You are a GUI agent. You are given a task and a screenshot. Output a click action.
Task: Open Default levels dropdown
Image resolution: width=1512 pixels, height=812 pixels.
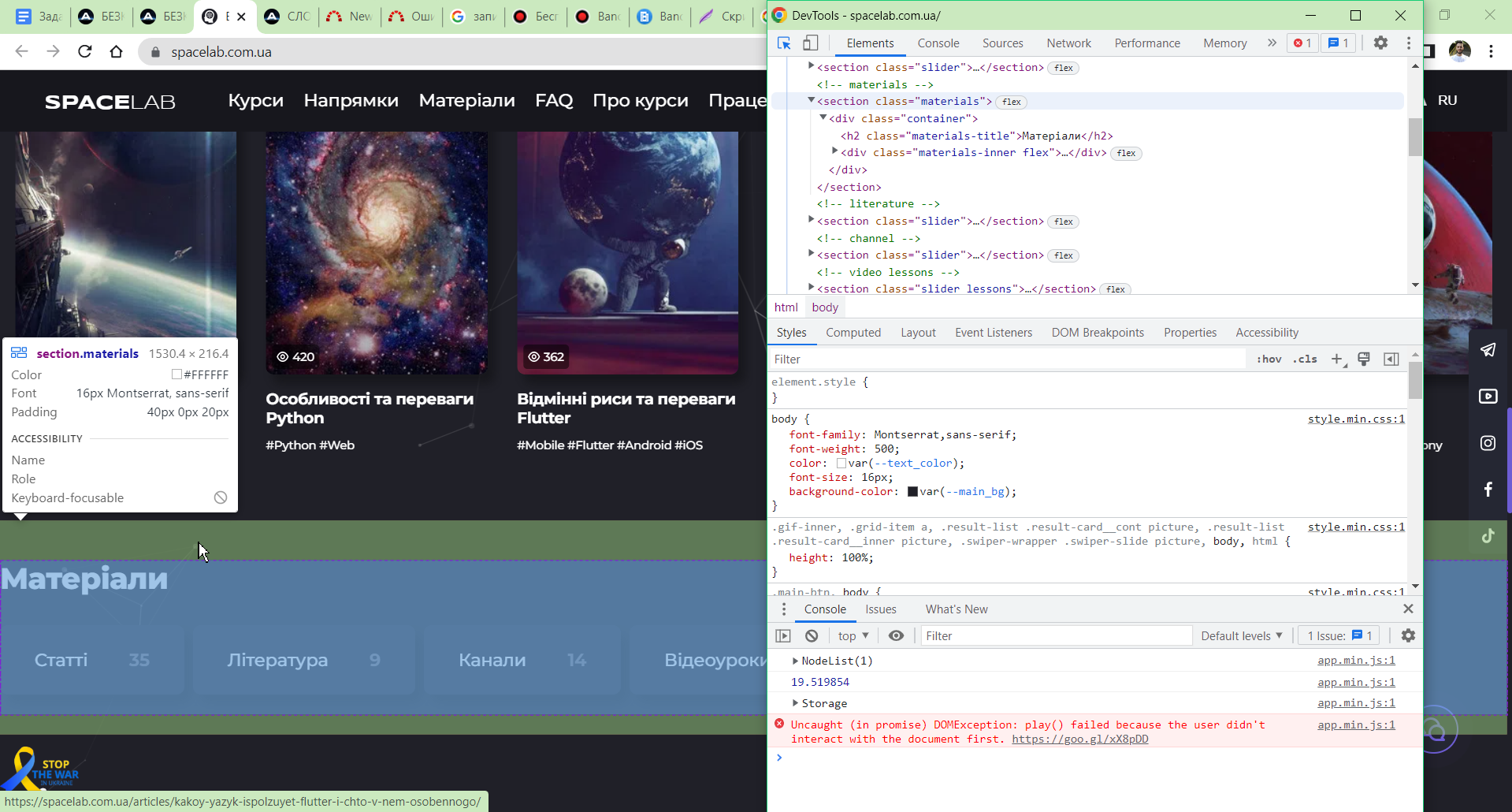pos(1242,636)
